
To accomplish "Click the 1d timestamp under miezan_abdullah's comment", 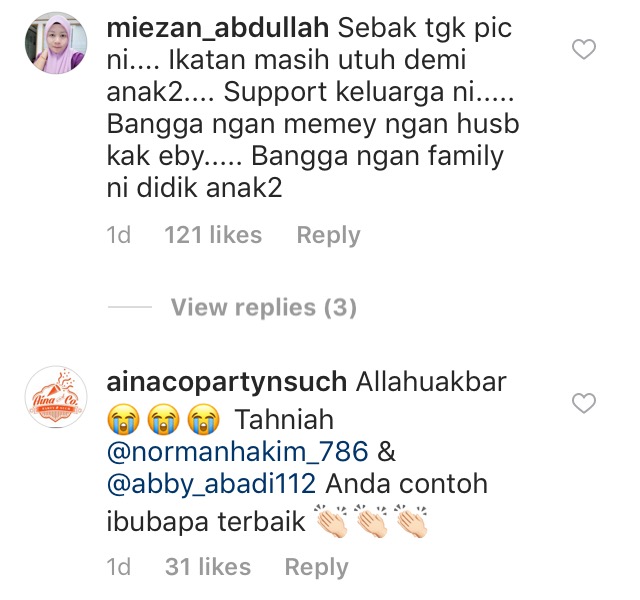I will tap(118, 235).
